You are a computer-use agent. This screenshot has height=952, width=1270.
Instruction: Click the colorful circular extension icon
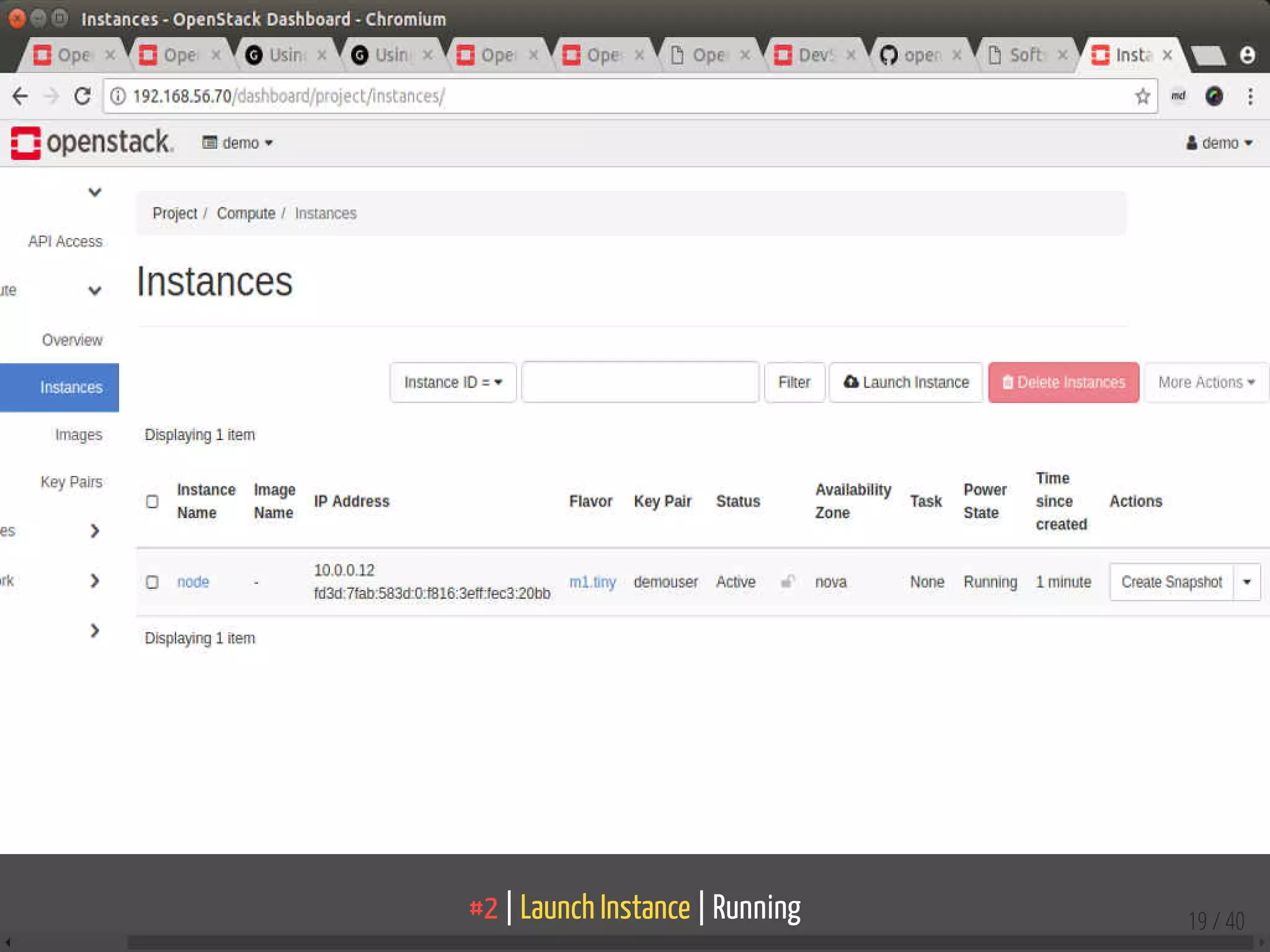tap(1214, 96)
